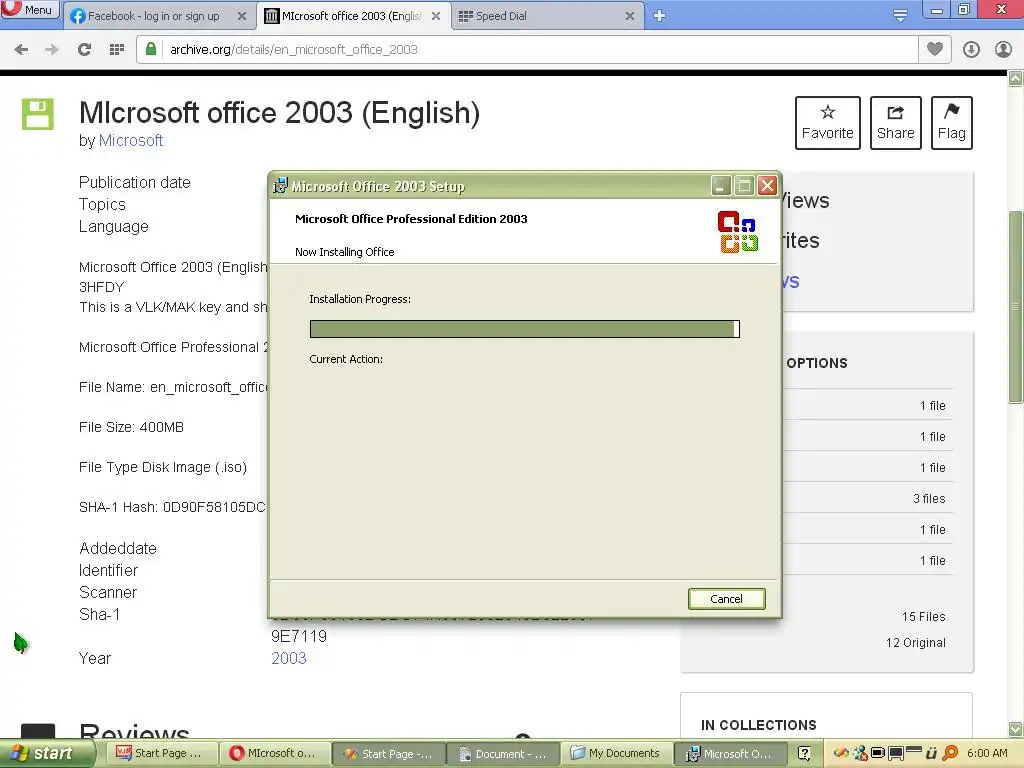Open the Opera tab list menu icon

pos(900,16)
